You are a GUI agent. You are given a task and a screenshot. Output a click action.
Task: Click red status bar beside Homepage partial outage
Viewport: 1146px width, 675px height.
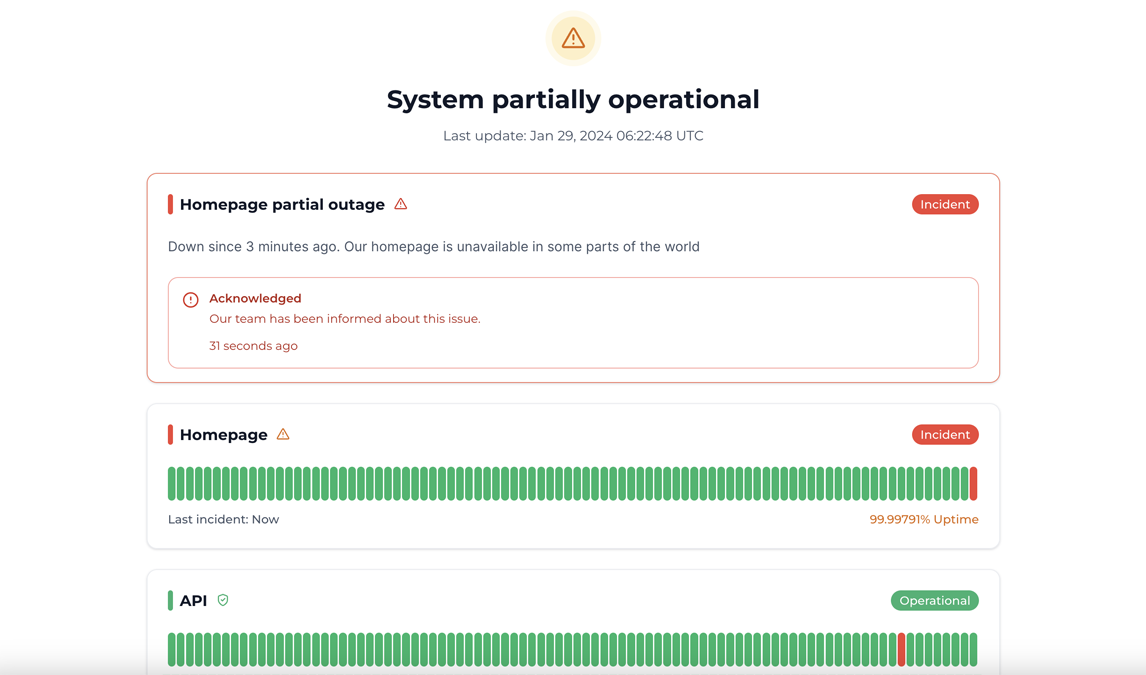click(x=170, y=204)
